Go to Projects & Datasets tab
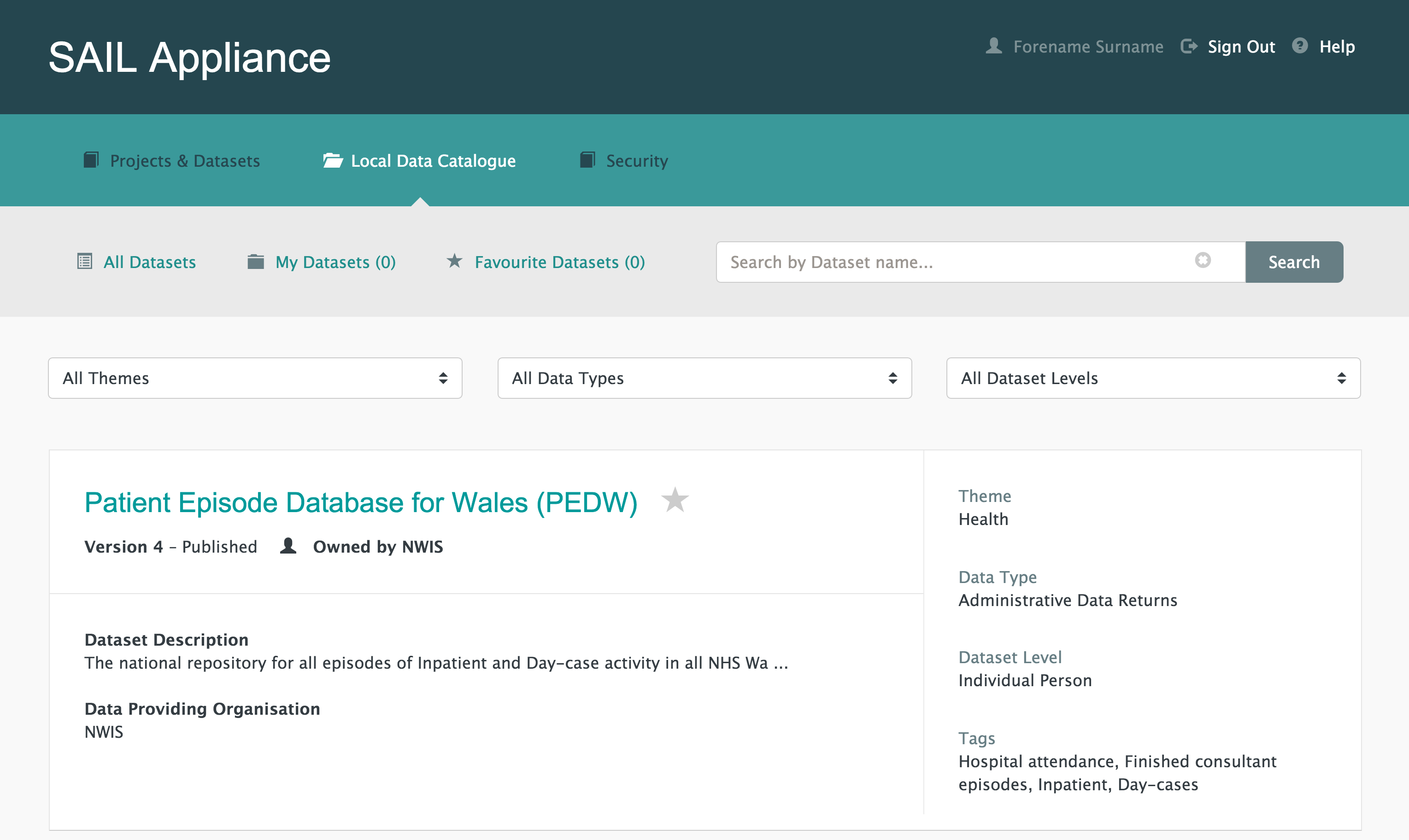 pos(185,161)
